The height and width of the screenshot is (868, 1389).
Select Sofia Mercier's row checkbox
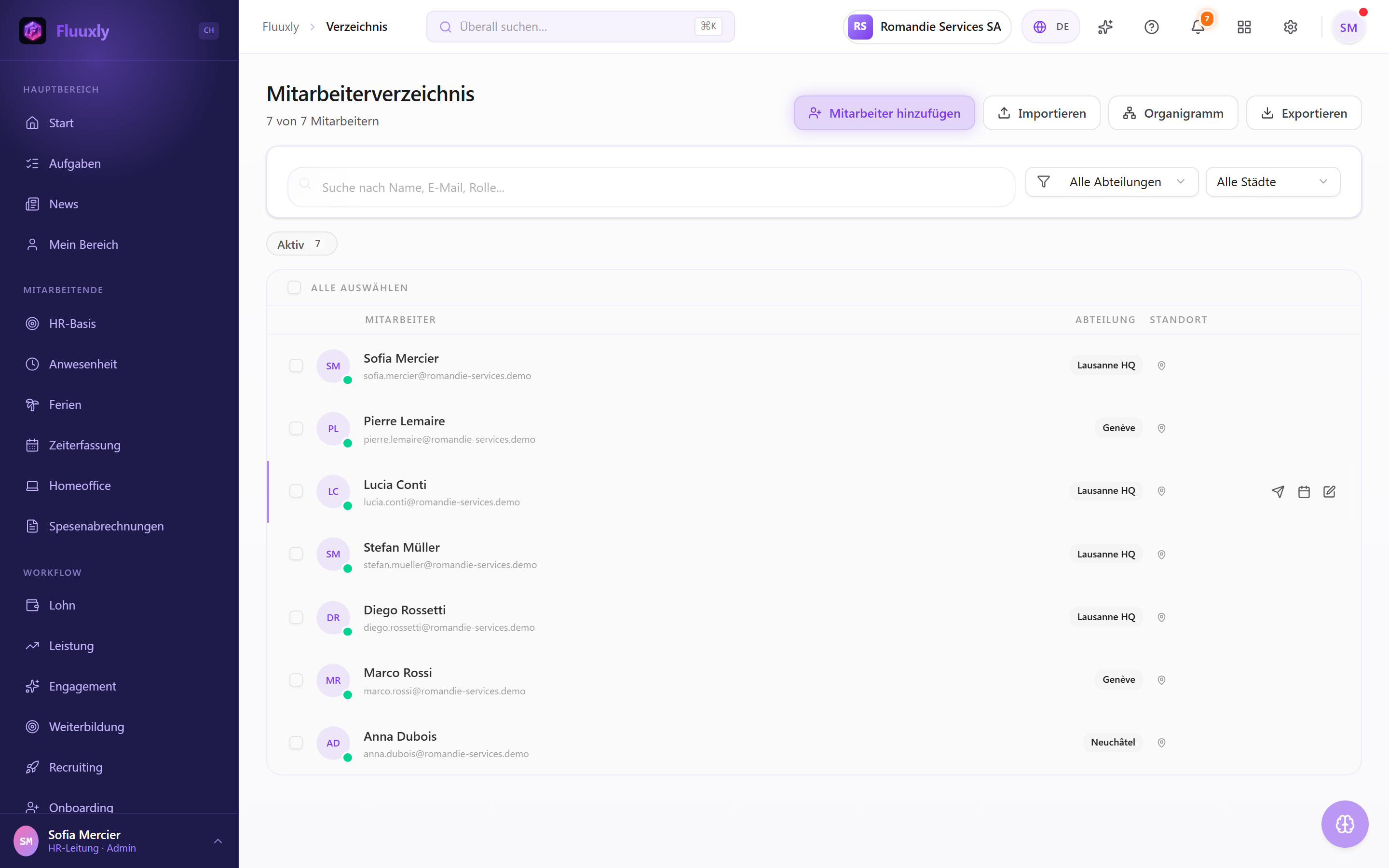(x=296, y=366)
